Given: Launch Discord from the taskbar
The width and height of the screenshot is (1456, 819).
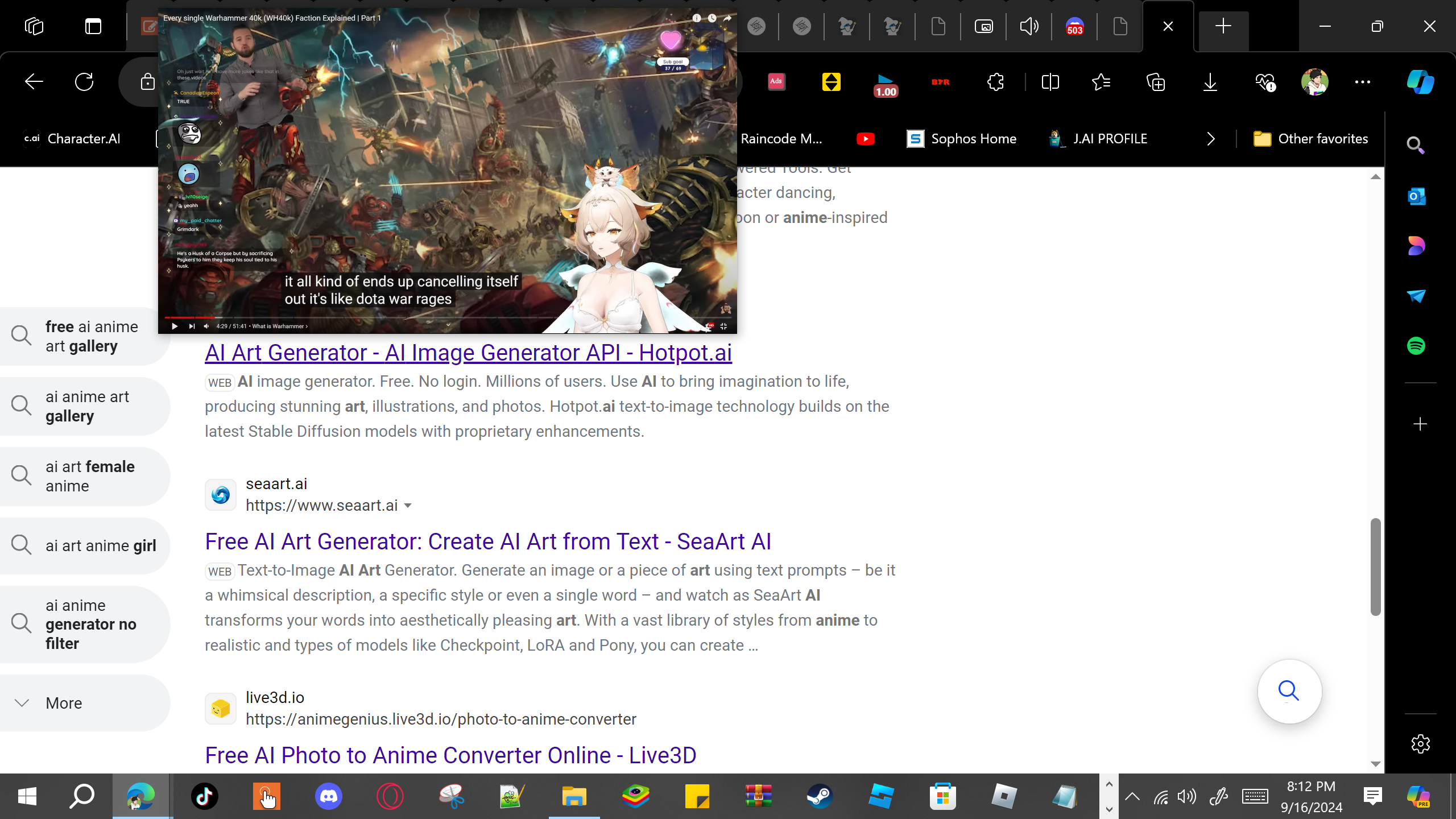Looking at the screenshot, I should click(328, 796).
